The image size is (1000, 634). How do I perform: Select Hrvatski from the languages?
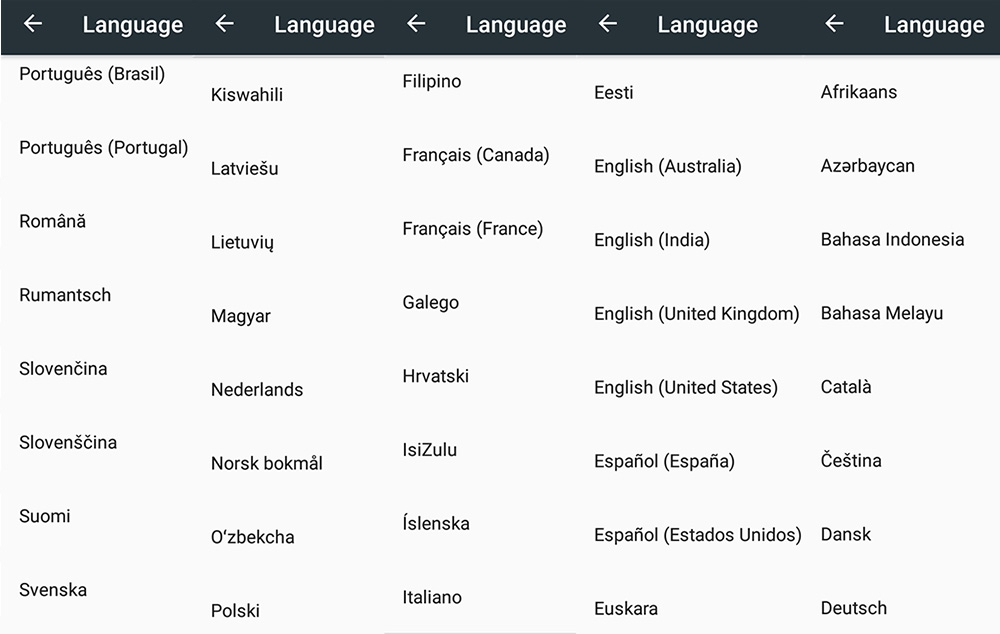pos(436,376)
